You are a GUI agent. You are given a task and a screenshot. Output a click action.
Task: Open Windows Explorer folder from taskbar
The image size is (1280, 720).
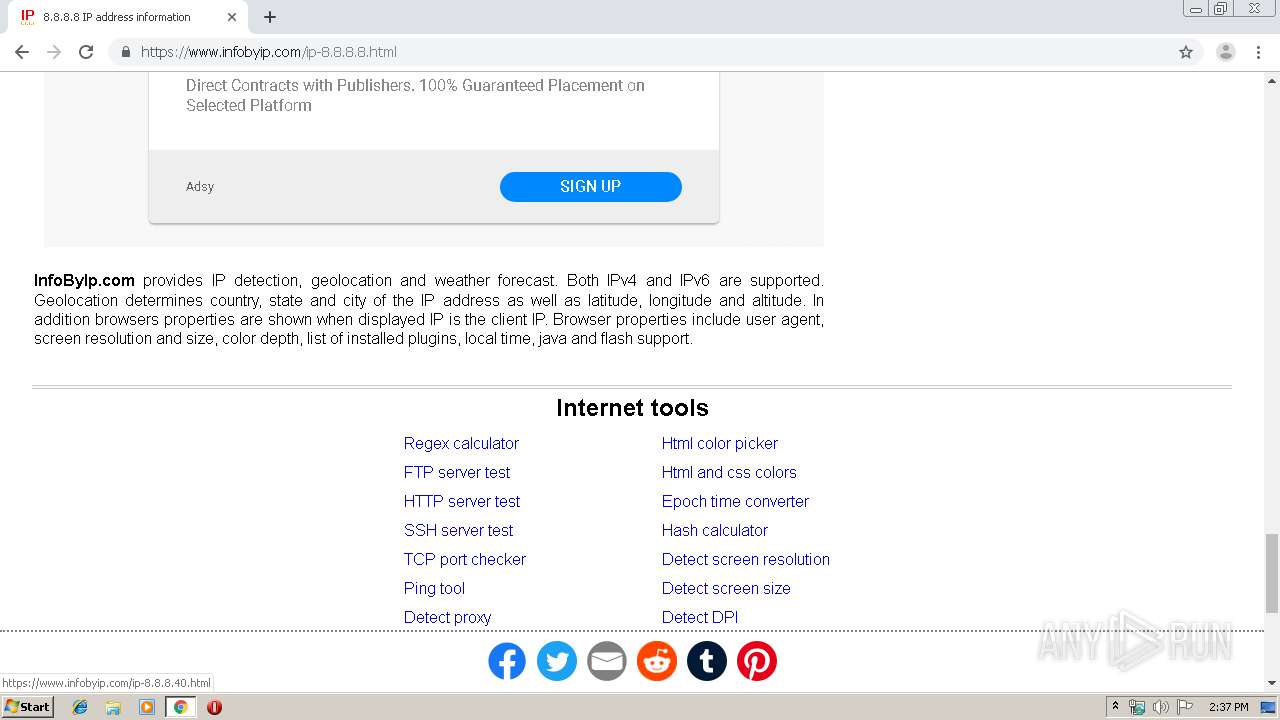113,707
